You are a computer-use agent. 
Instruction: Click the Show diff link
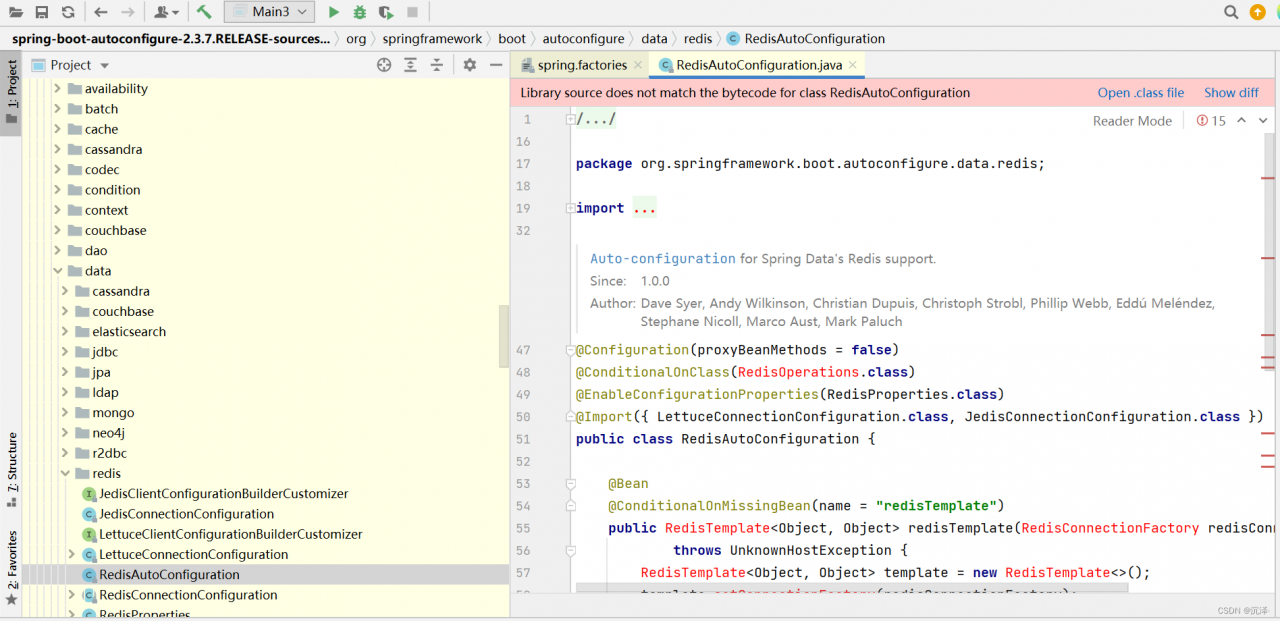point(1231,92)
